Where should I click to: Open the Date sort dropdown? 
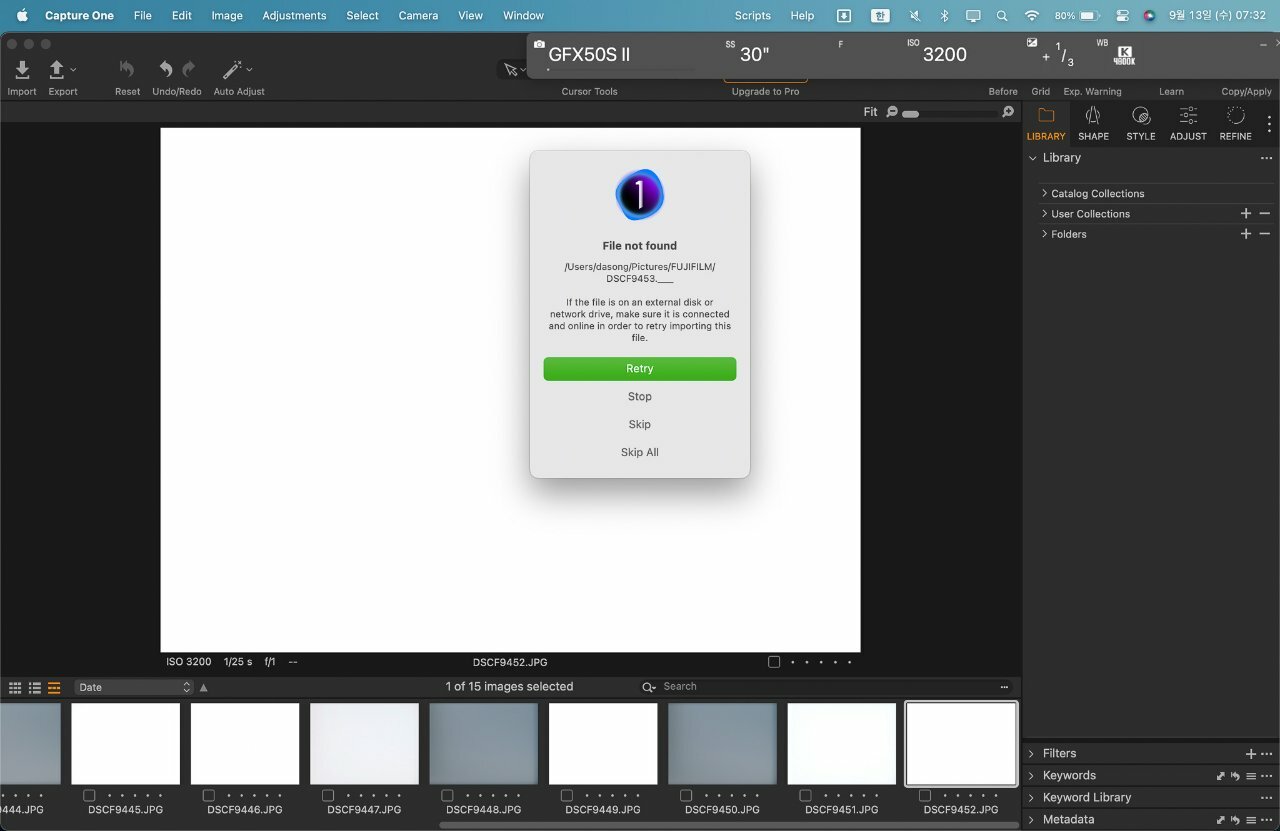[134, 688]
